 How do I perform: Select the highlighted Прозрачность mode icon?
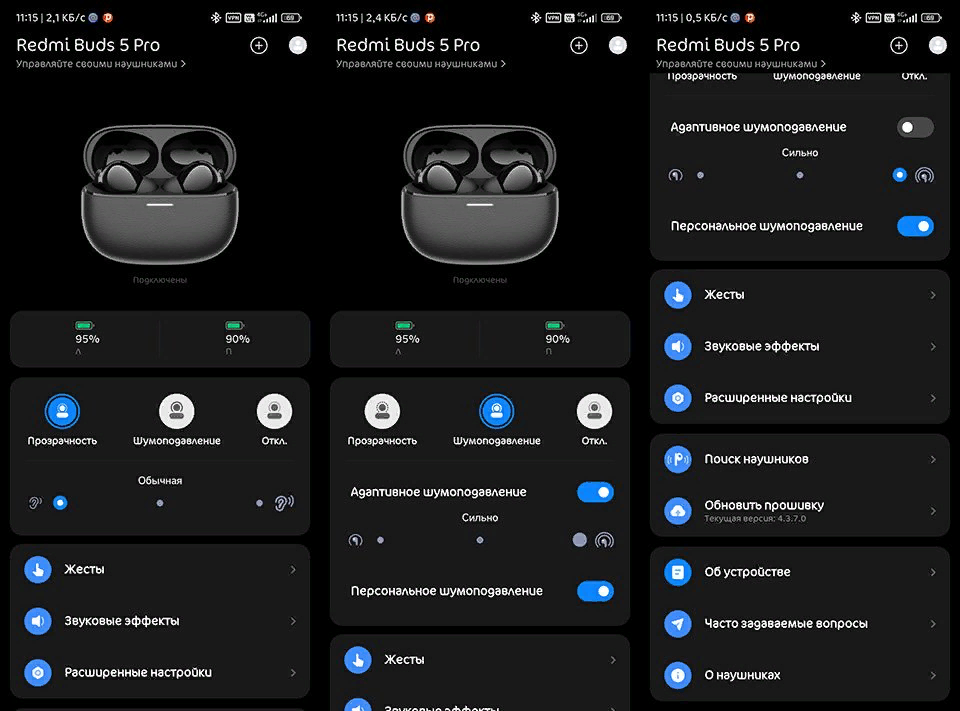point(62,411)
